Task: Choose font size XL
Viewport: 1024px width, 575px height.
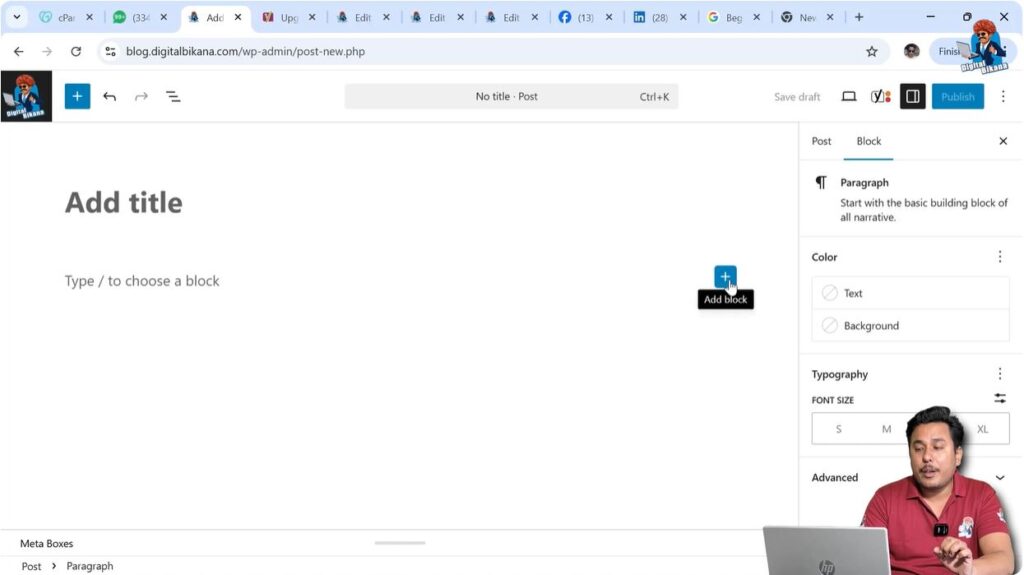Action: [x=982, y=429]
